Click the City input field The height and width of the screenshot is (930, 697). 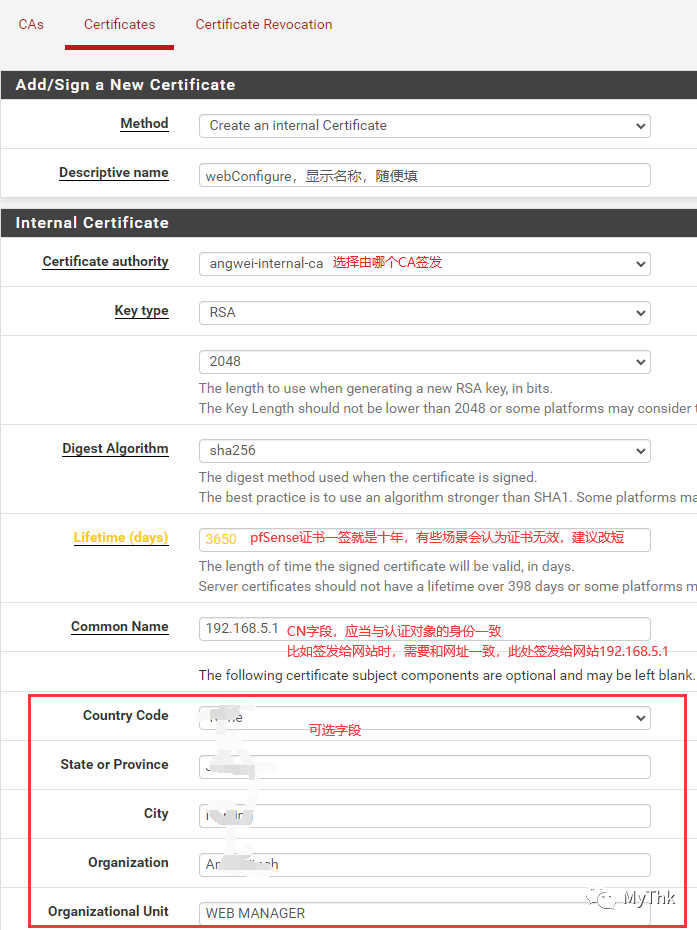tap(425, 816)
